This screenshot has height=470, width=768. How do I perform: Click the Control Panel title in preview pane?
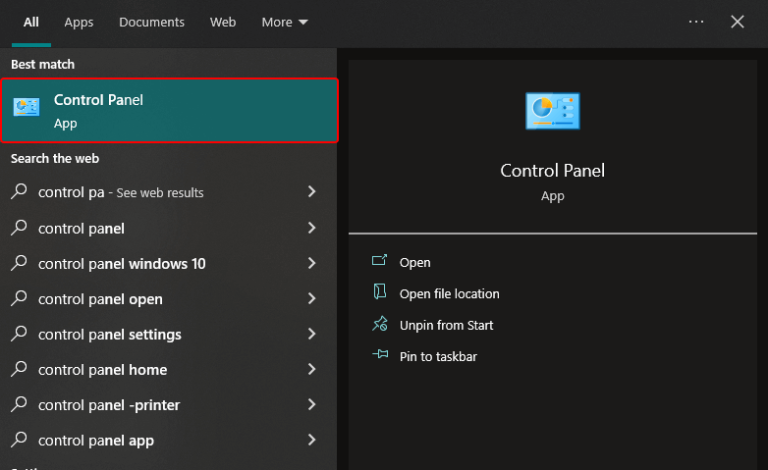tap(552, 170)
